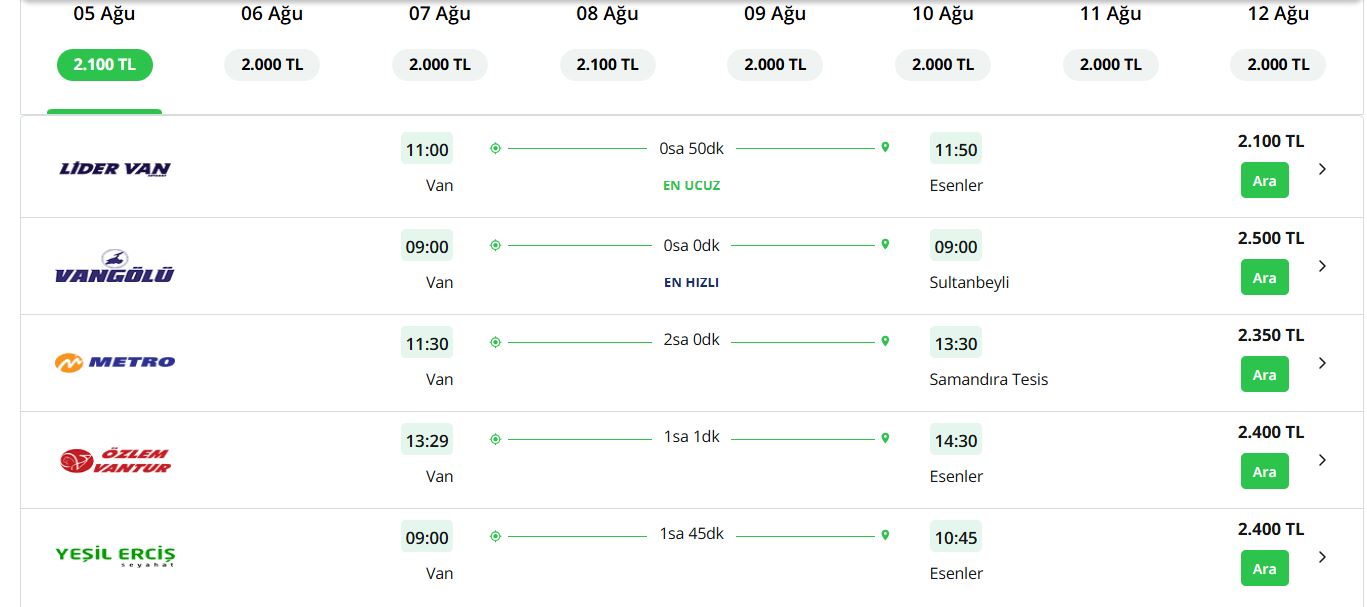Click the Lider Van company logo
Image resolution: width=1367 pixels, height=607 pixels.
[115, 168]
